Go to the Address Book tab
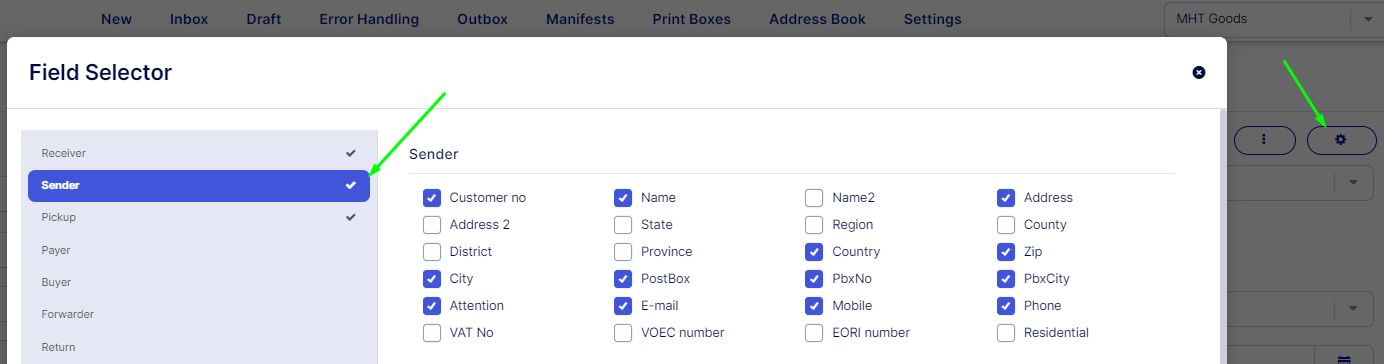This screenshot has width=1384, height=364. tap(817, 19)
